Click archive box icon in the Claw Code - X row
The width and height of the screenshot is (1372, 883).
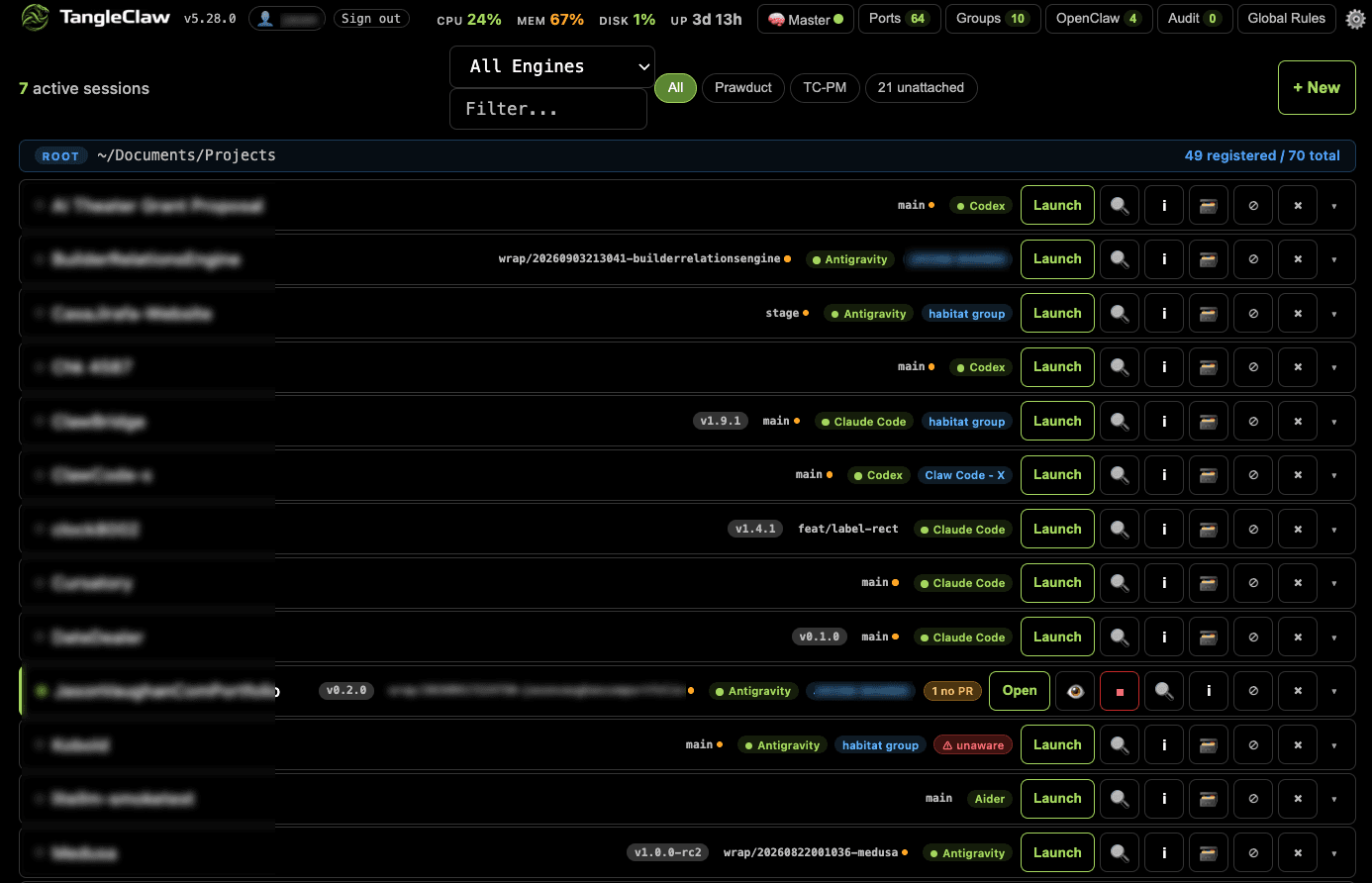click(1209, 475)
